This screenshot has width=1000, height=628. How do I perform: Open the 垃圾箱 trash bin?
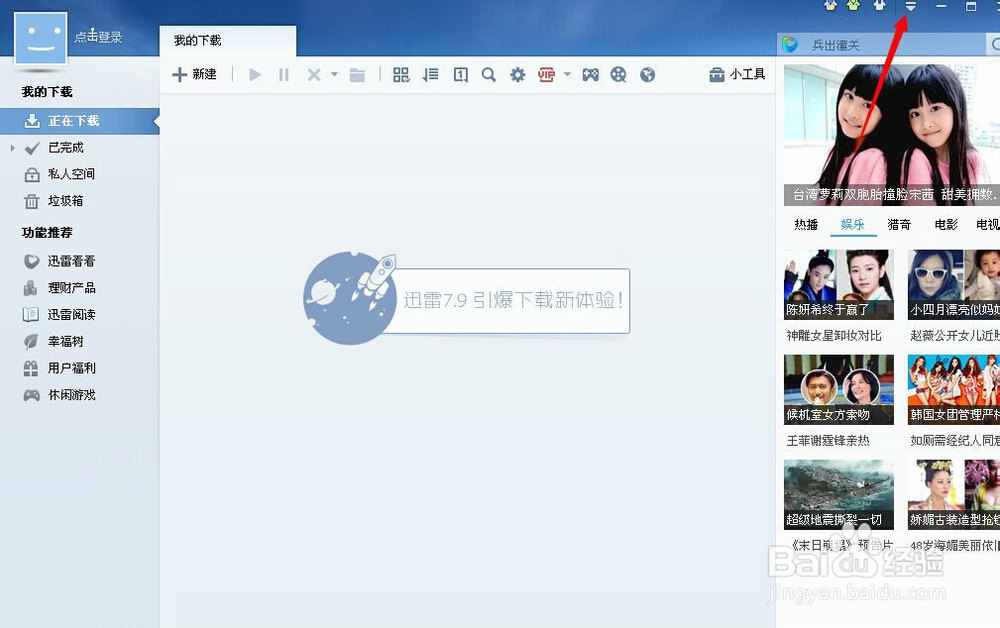pos(65,201)
